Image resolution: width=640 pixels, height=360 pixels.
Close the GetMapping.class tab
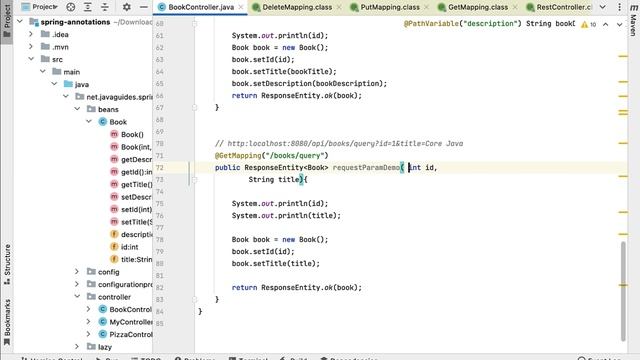tap(515, 7)
